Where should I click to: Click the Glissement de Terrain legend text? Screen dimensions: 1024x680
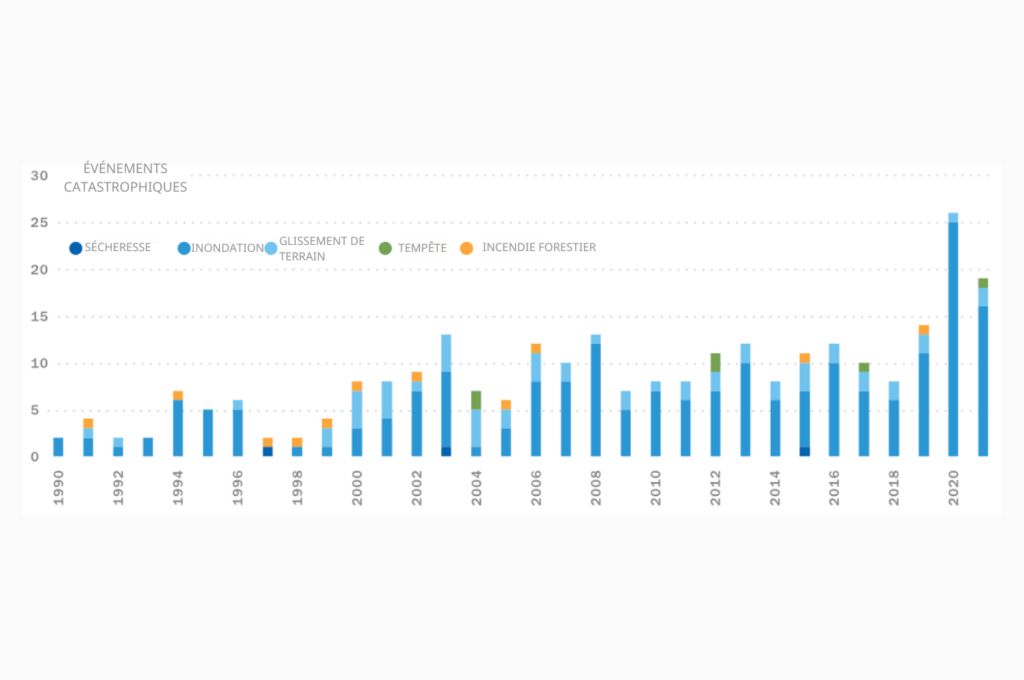(x=321, y=248)
